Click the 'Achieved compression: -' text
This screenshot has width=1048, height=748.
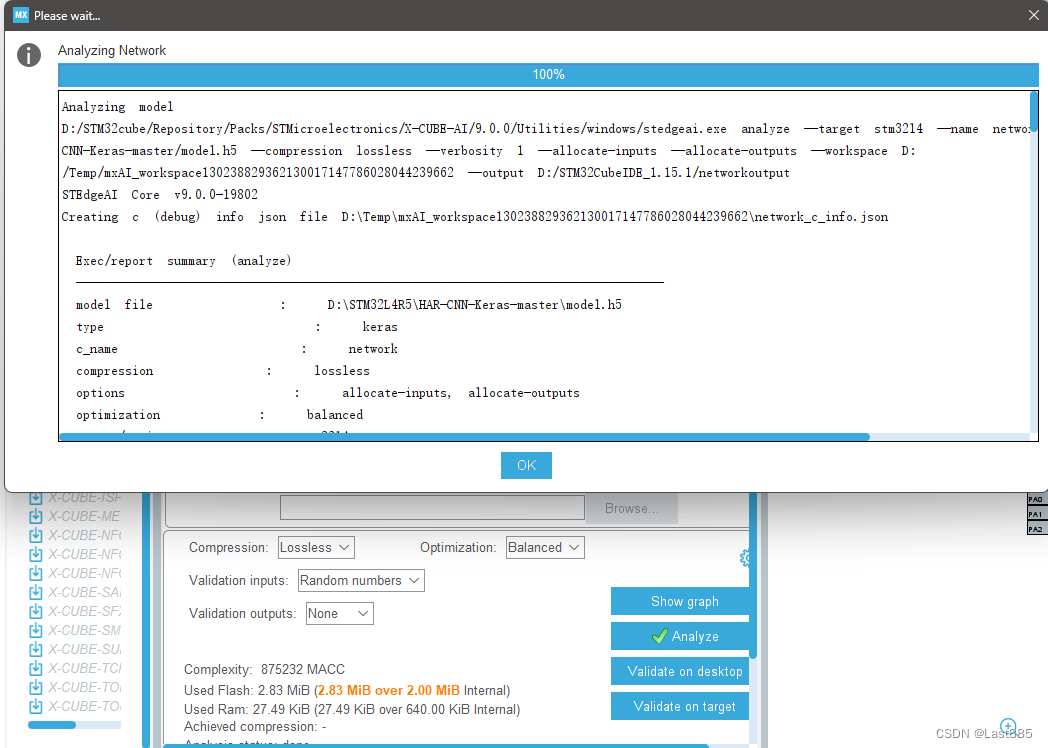pos(255,727)
